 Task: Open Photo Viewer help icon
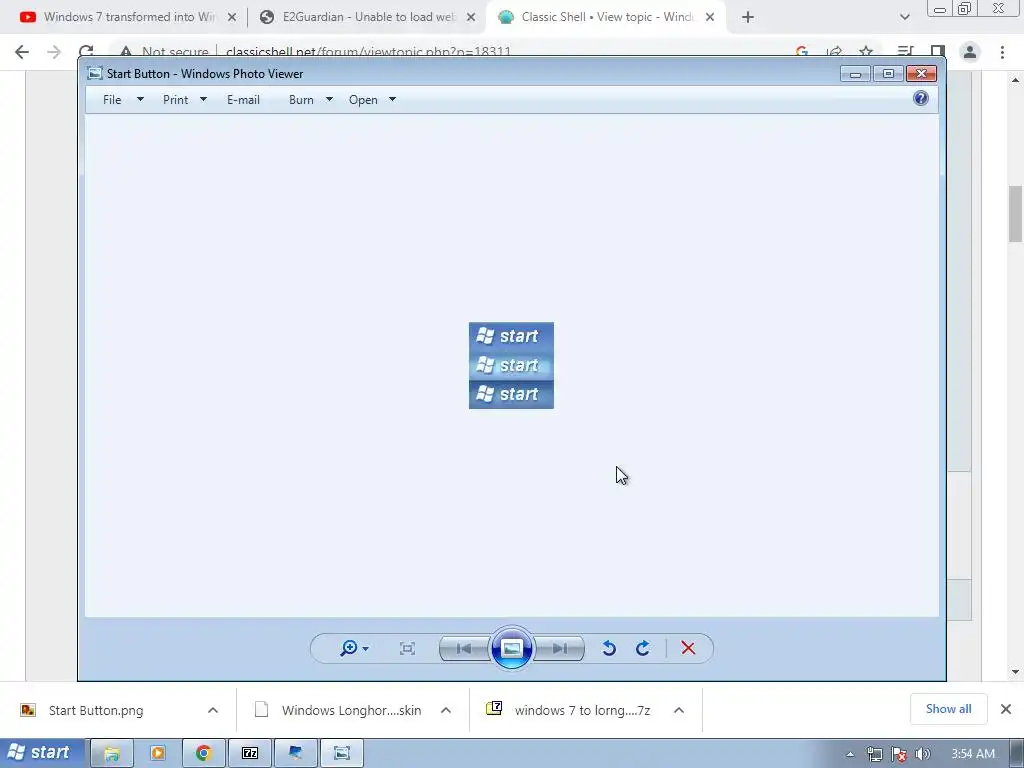921,99
